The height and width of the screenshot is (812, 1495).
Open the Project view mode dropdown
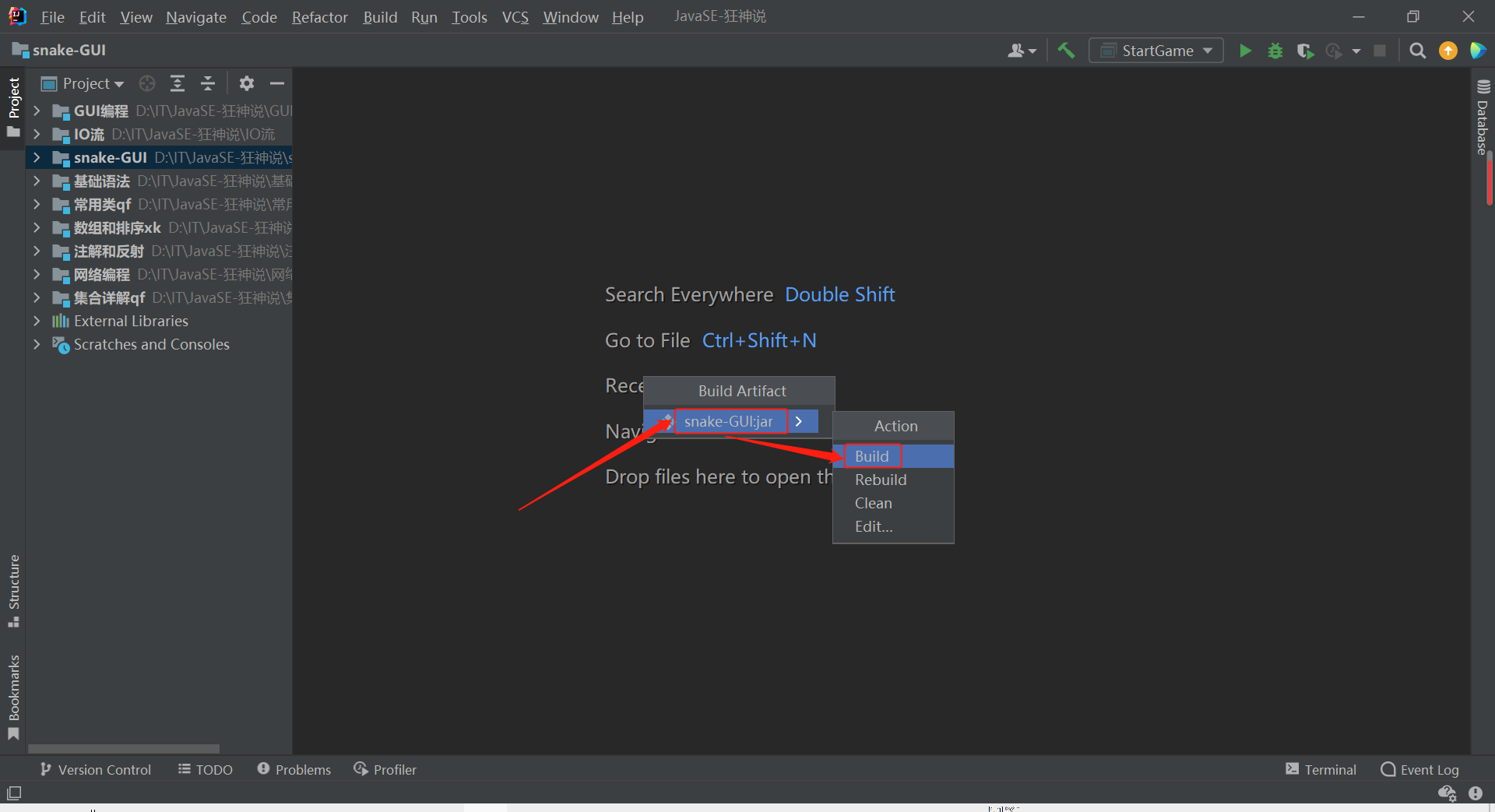tap(83, 83)
